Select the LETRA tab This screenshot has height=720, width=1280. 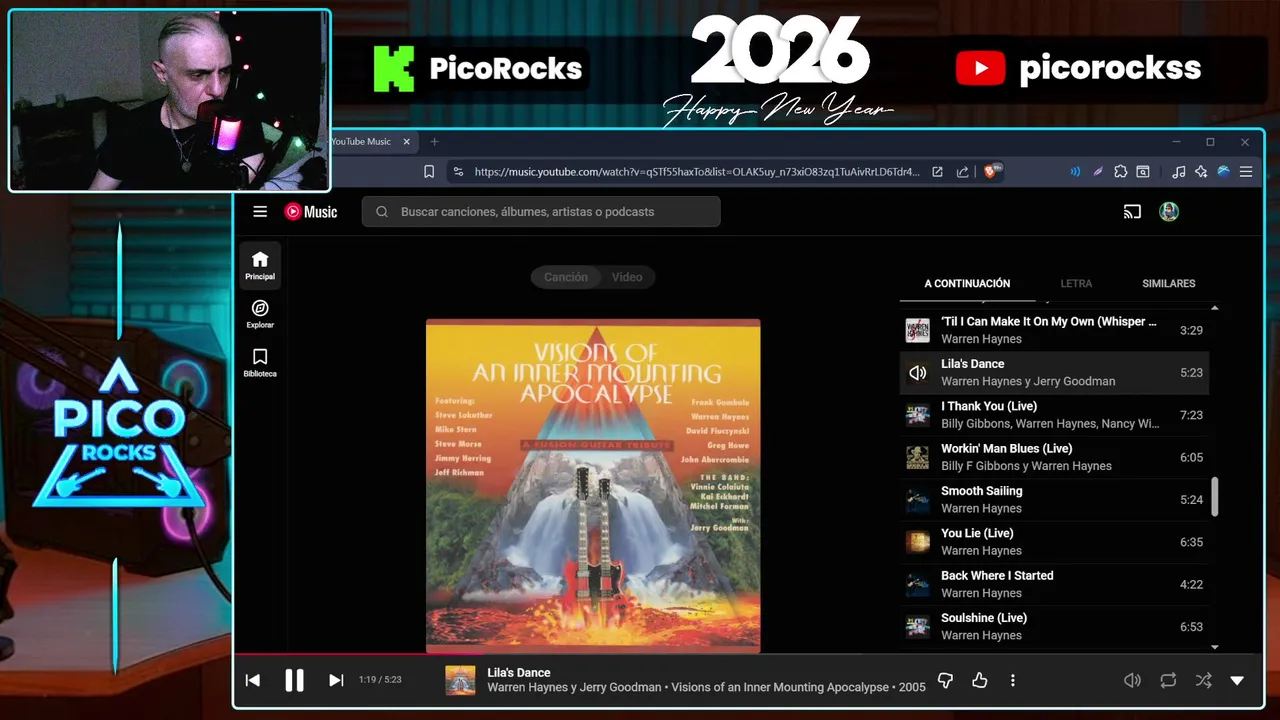tap(1076, 283)
